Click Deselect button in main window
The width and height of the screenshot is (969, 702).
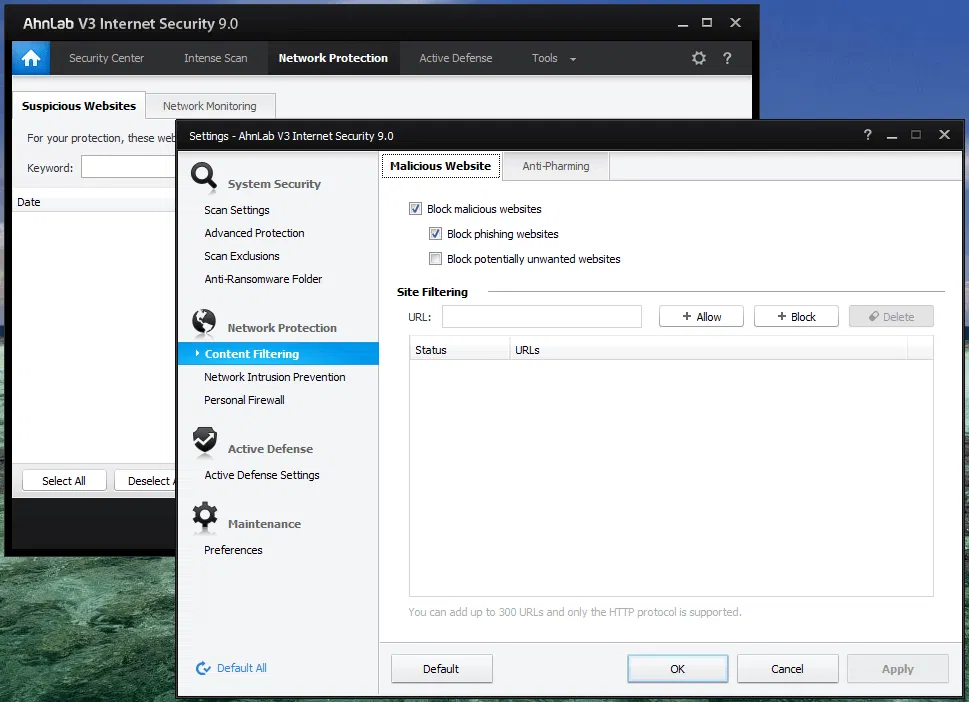pos(145,481)
